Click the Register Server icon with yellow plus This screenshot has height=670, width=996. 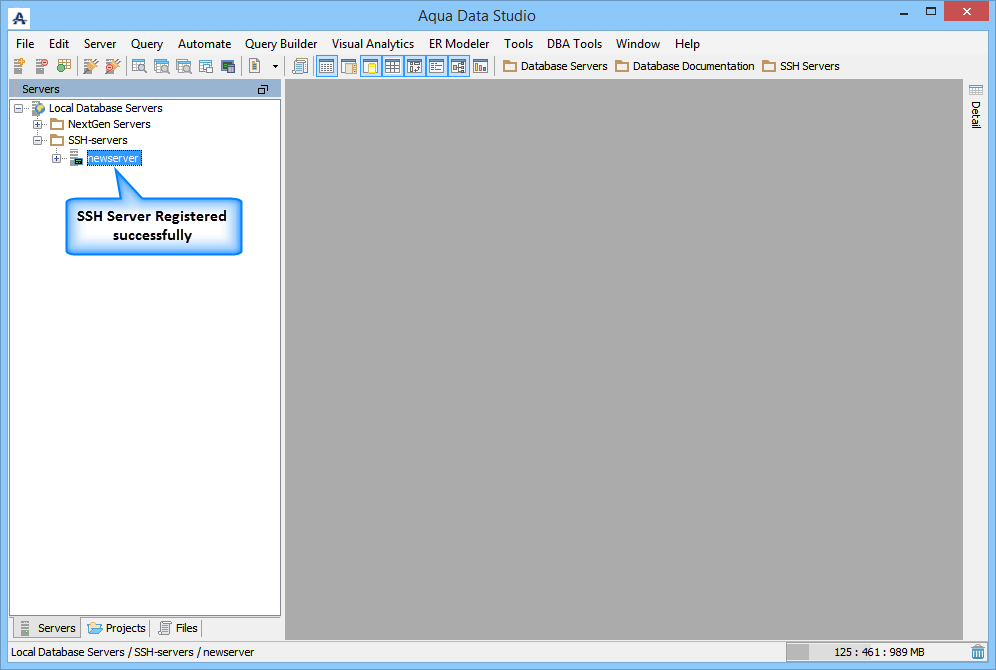[20, 66]
